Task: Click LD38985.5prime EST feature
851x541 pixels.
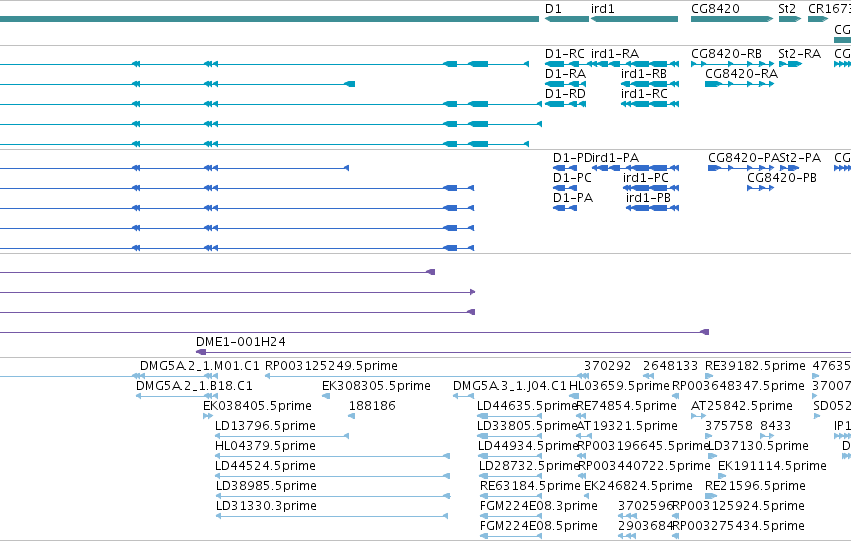Action: pos(333,497)
